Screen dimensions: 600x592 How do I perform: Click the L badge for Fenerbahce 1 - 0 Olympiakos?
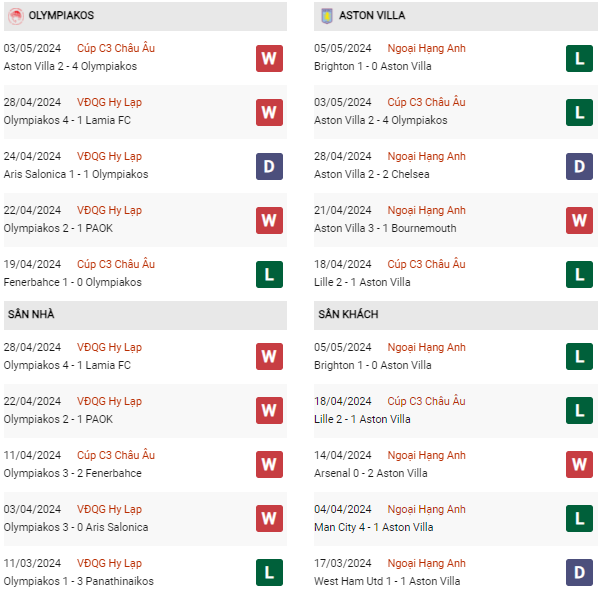coord(269,274)
